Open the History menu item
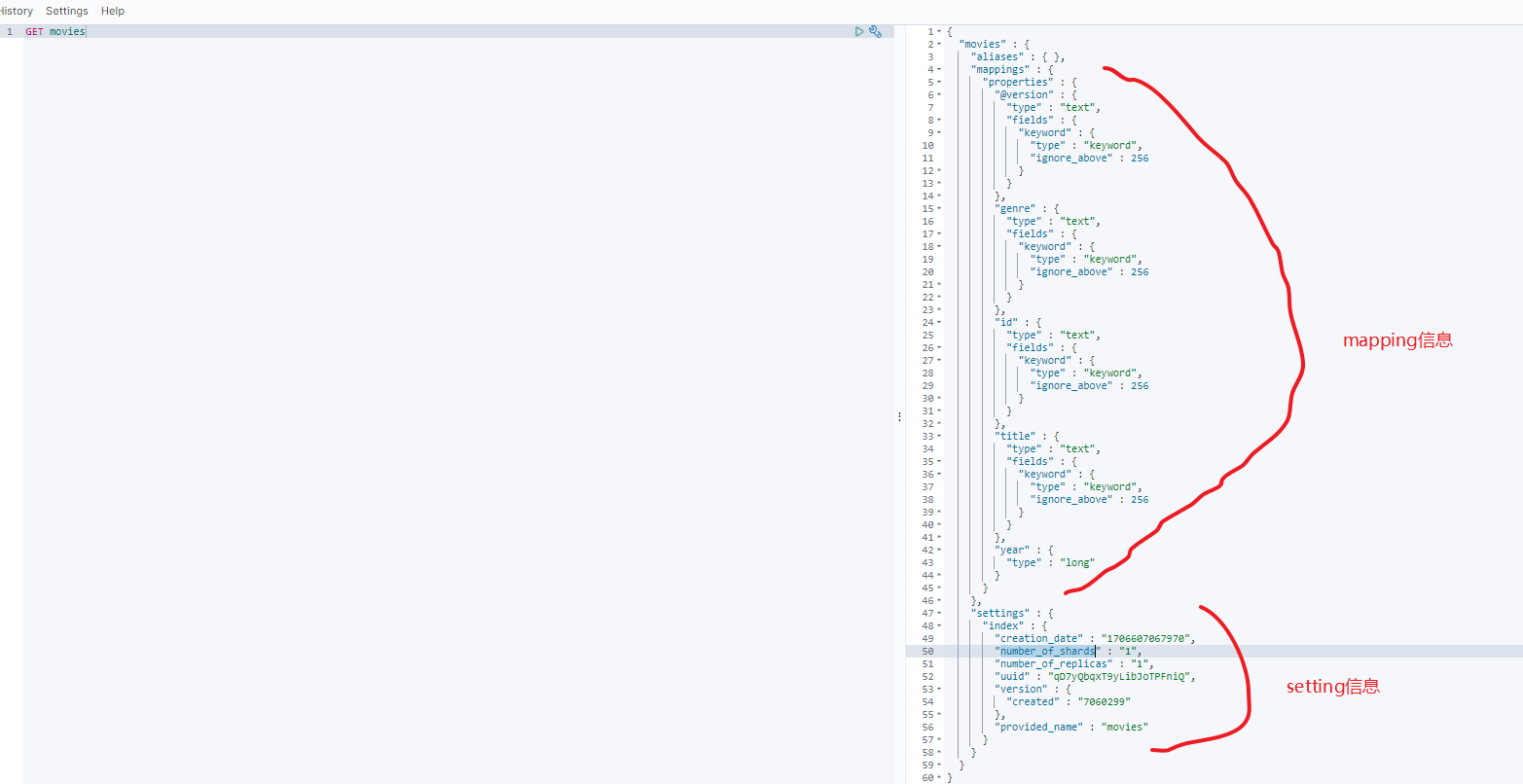 click(x=17, y=11)
